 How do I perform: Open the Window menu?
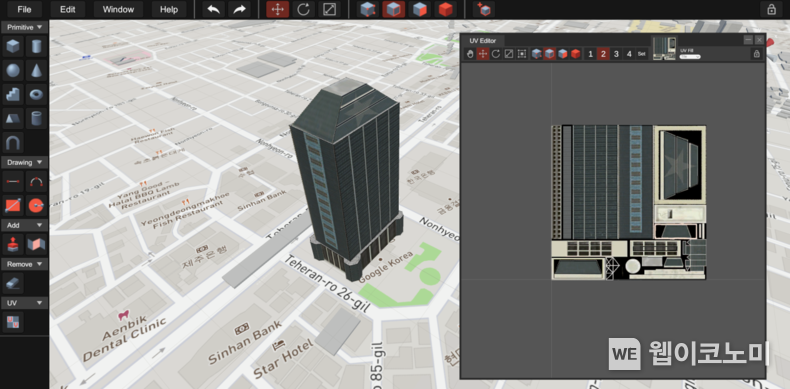(x=118, y=10)
